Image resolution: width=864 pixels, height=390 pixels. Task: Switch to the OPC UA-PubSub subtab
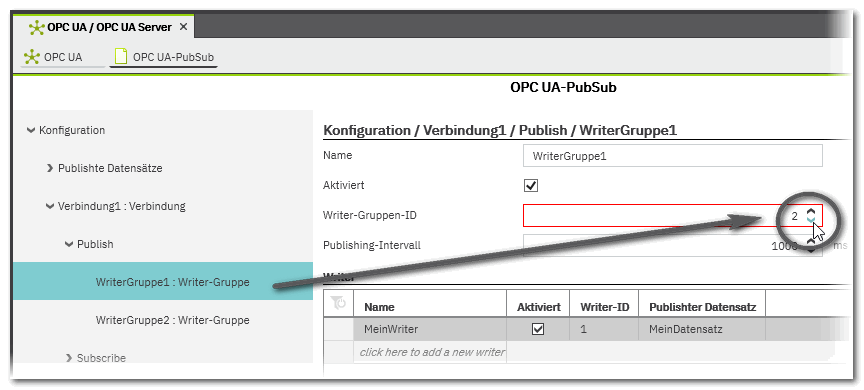click(x=163, y=57)
